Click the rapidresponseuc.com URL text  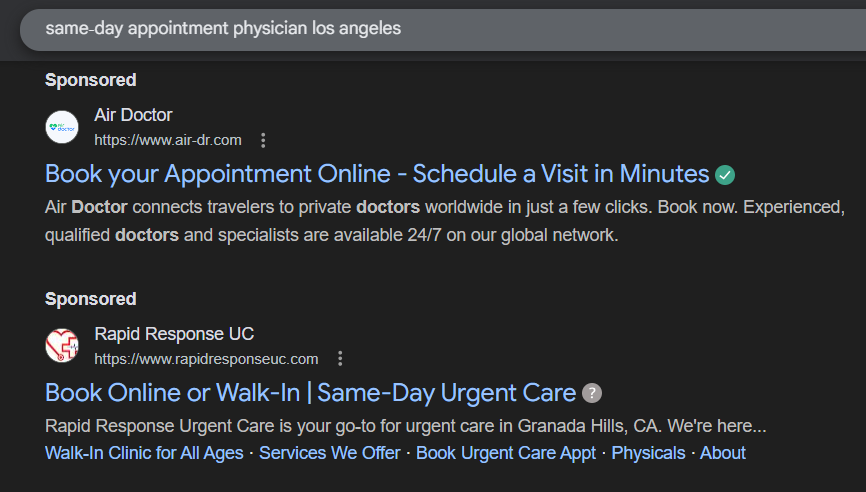click(206, 359)
